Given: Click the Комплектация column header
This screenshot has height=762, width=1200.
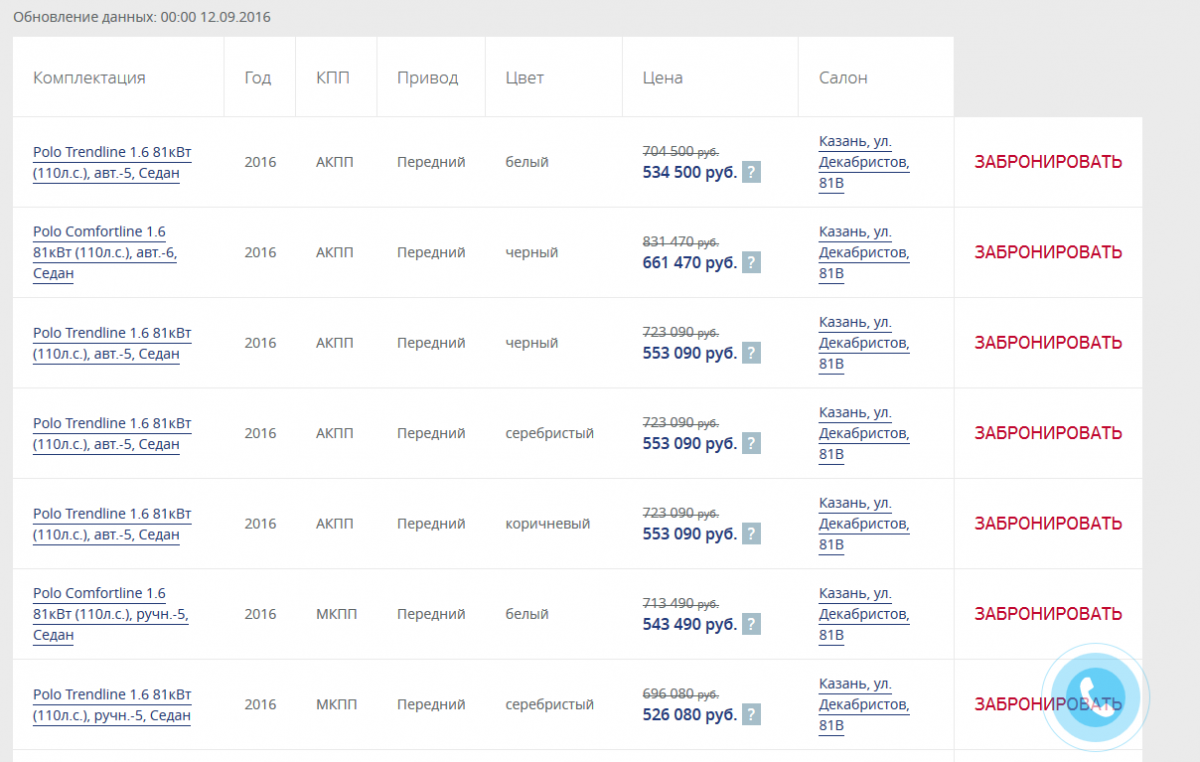Looking at the screenshot, I should (89, 78).
